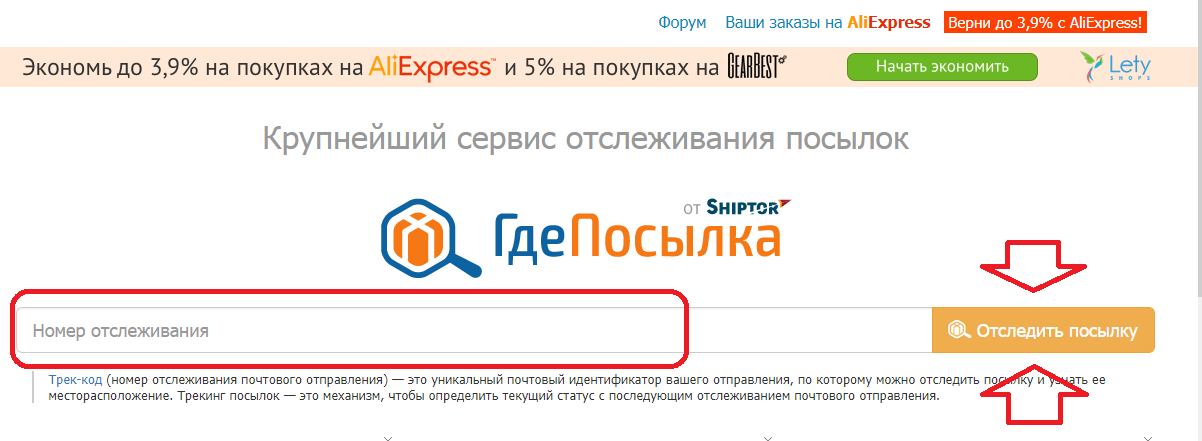Expand the right chevron below the description
Image resolution: width=1202 pixels, height=441 pixels.
point(1146,437)
